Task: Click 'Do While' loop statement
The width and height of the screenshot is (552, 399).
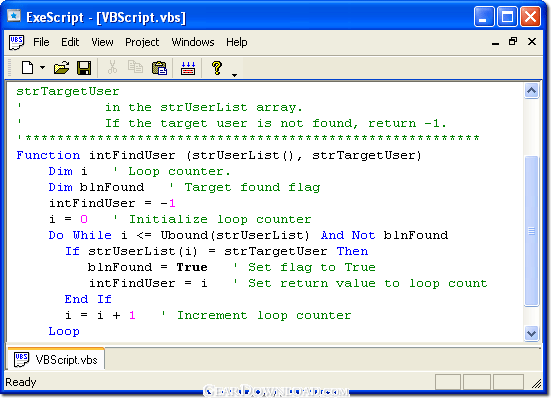Action: [80, 235]
